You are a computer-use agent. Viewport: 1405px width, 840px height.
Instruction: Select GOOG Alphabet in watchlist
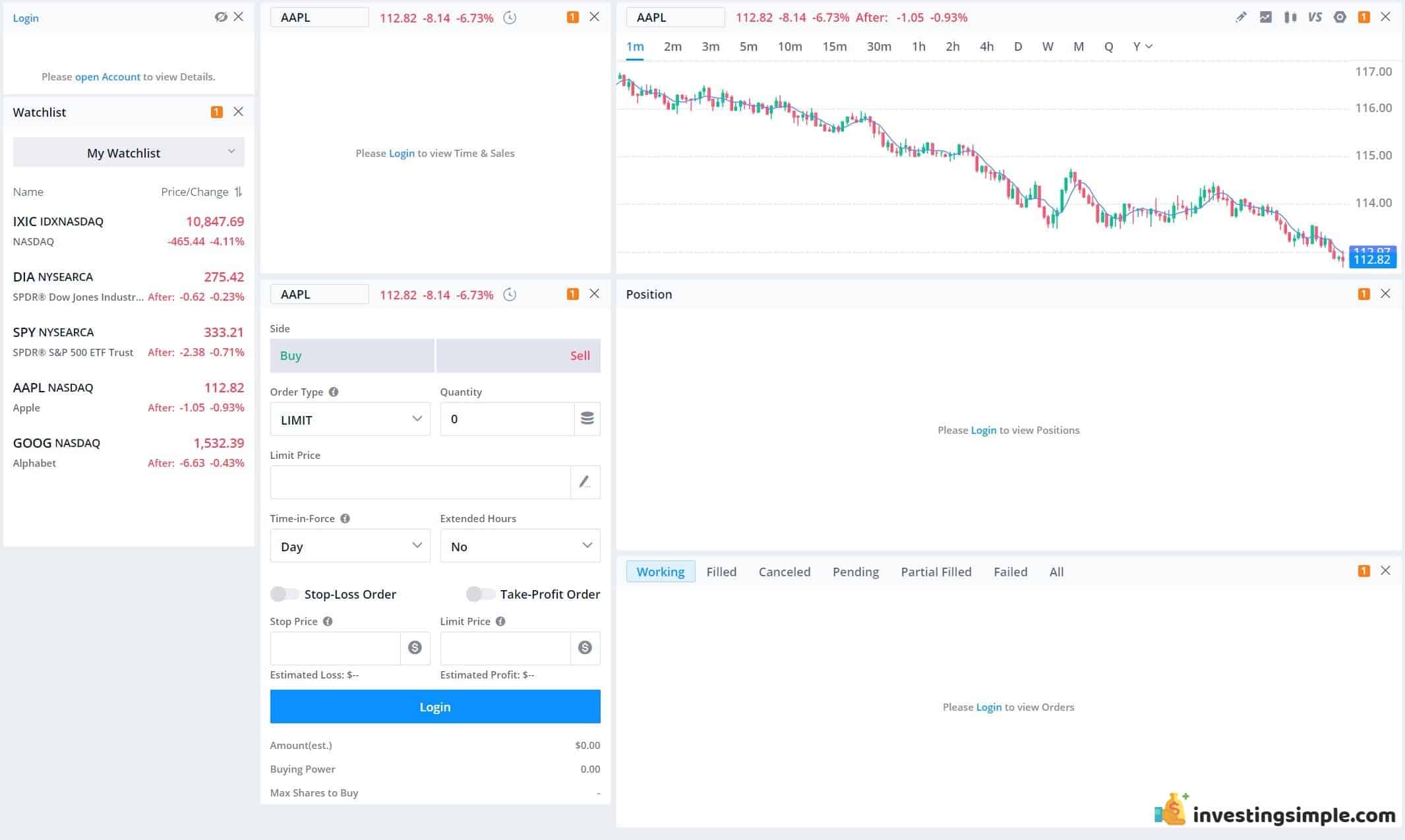[x=129, y=452]
